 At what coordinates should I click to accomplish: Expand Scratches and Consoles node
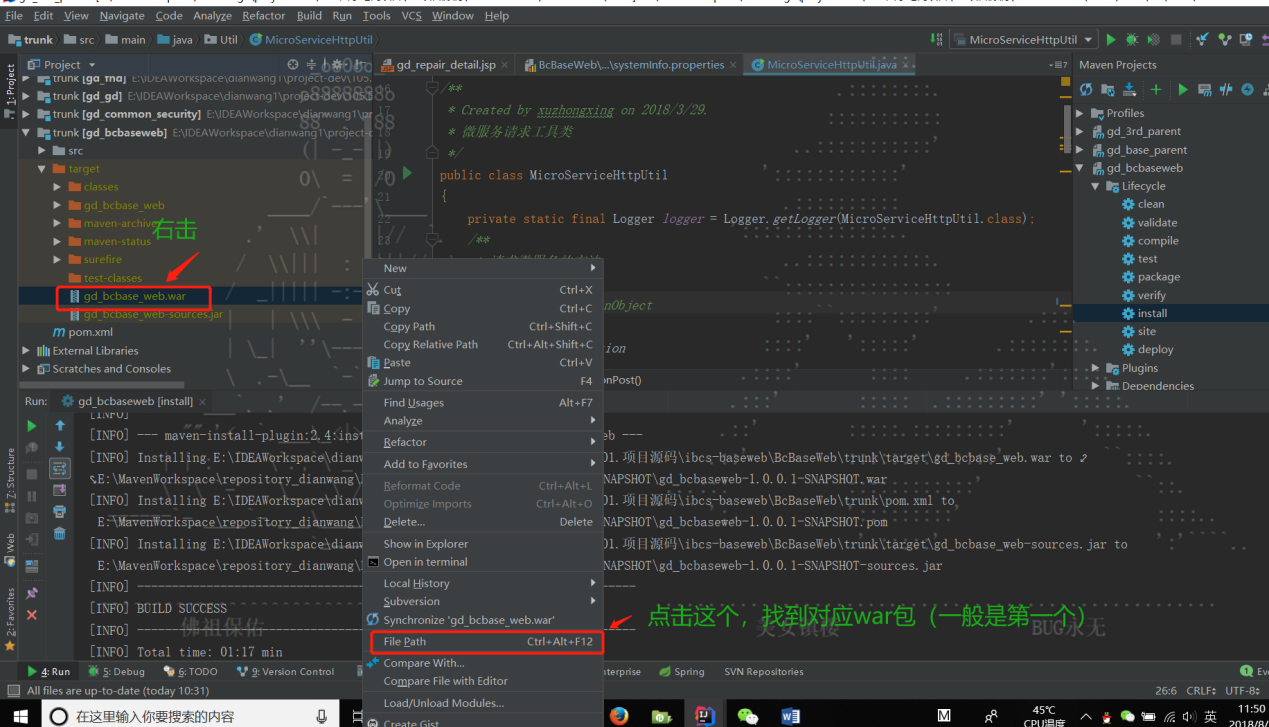pyautogui.click(x=27, y=369)
